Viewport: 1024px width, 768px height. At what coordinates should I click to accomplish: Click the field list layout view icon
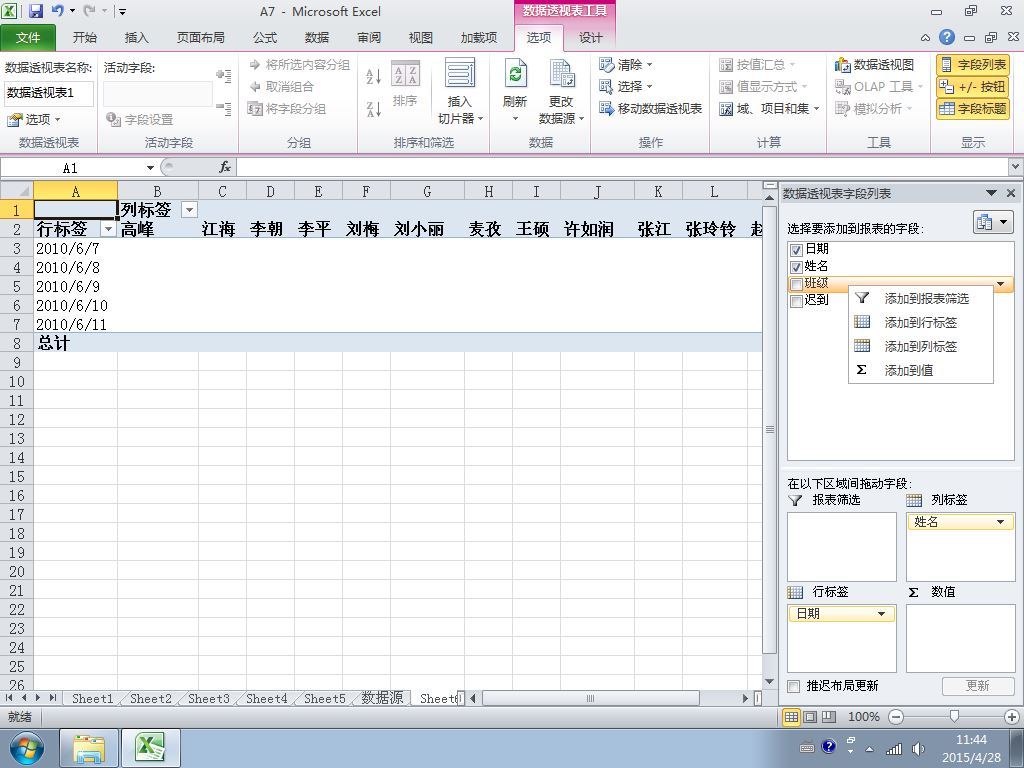point(993,223)
